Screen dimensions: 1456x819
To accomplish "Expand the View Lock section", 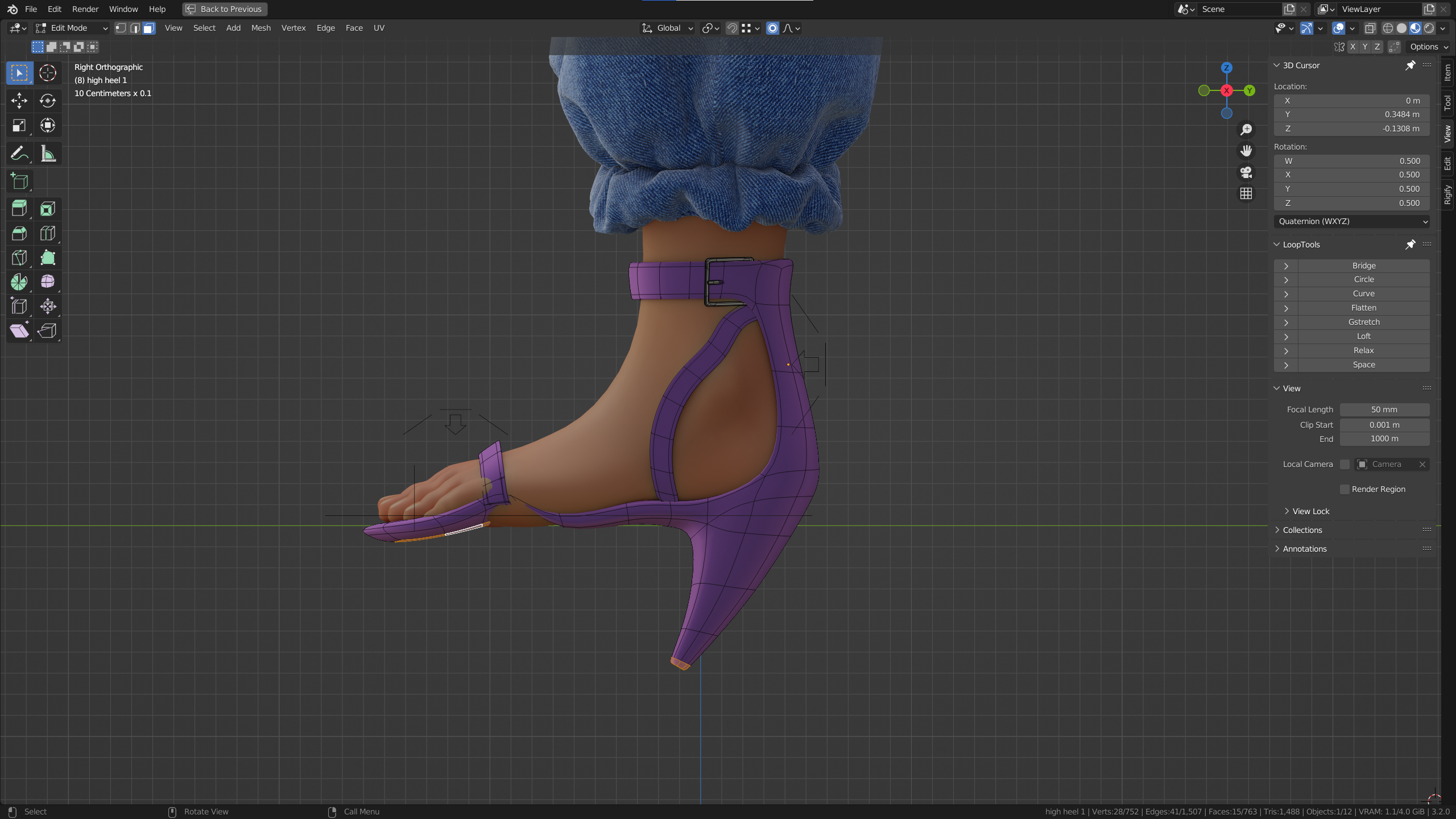I will (x=1310, y=511).
